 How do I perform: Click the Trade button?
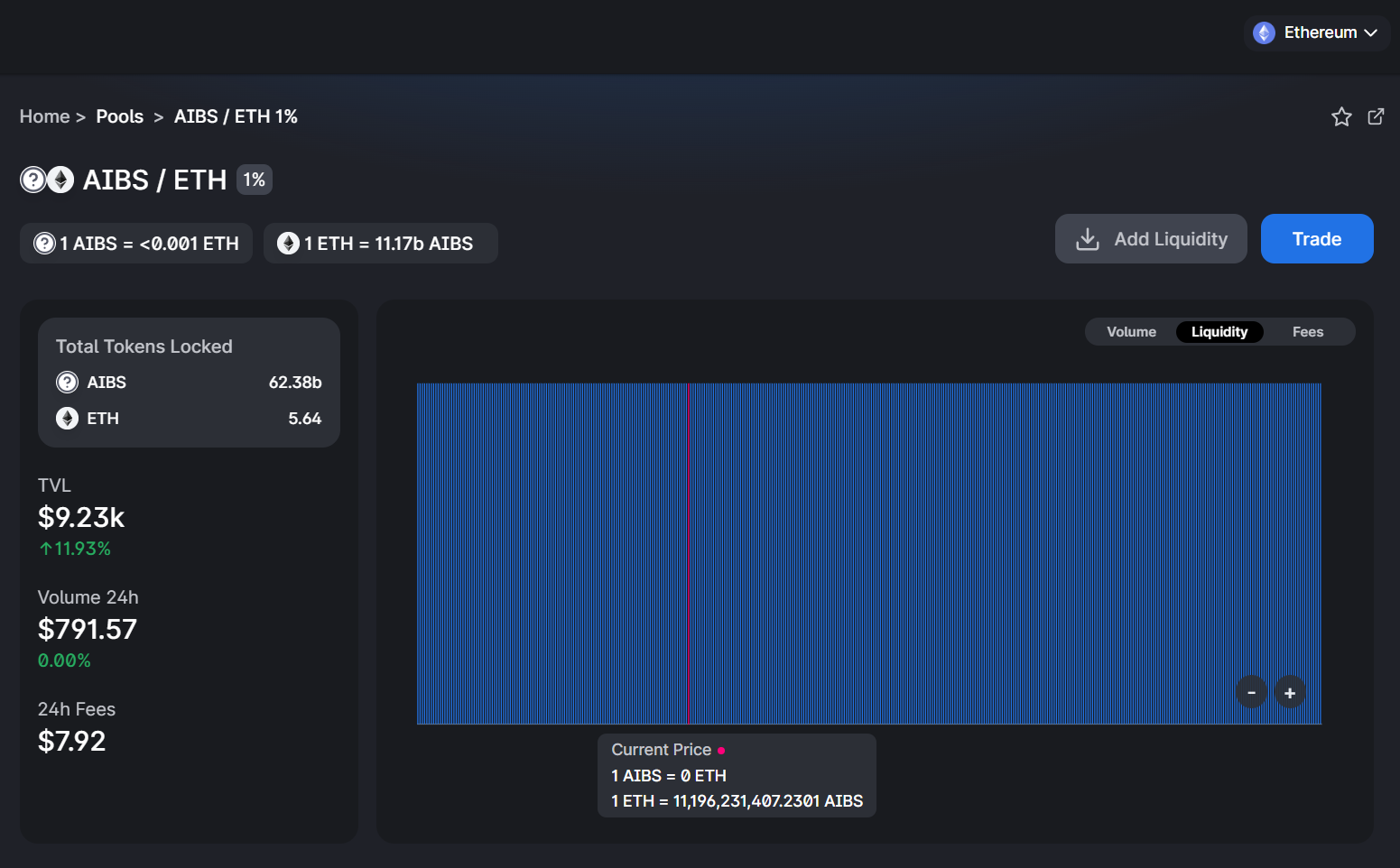(x=1317, y=239)
